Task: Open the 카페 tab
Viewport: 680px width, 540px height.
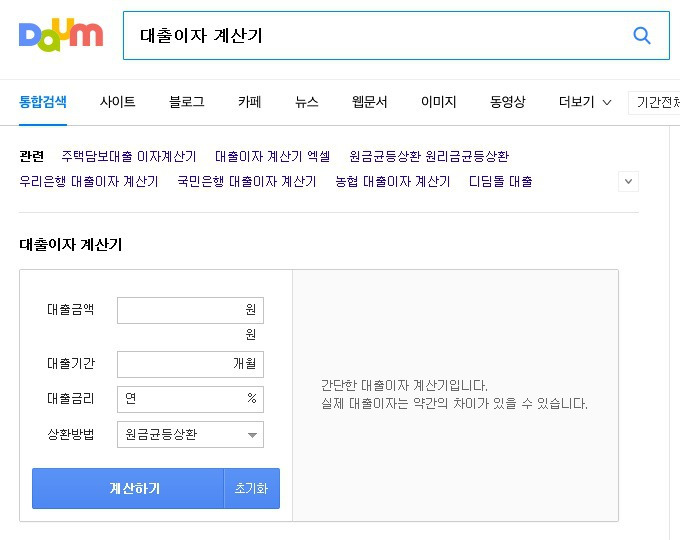Action: [249, 102]
